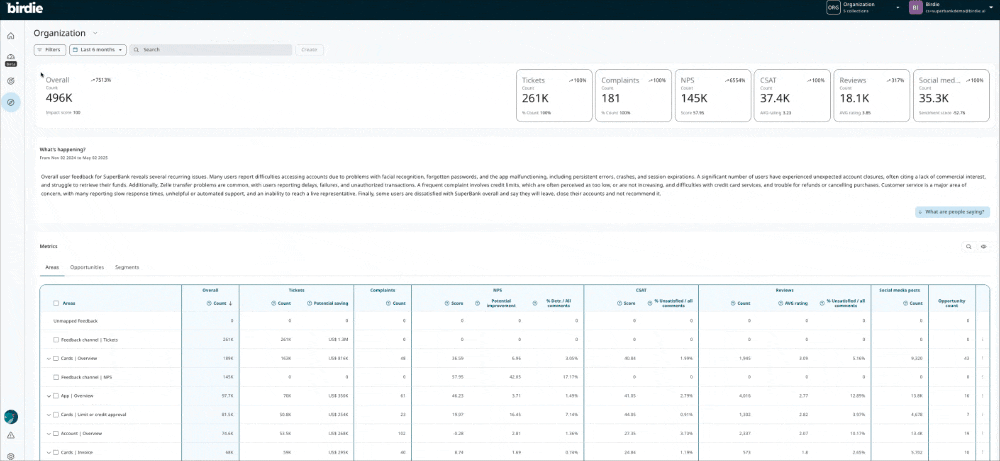Open Organization title dropdown chevron
This screenshot has width=1000, height=461.
point(95,33)
